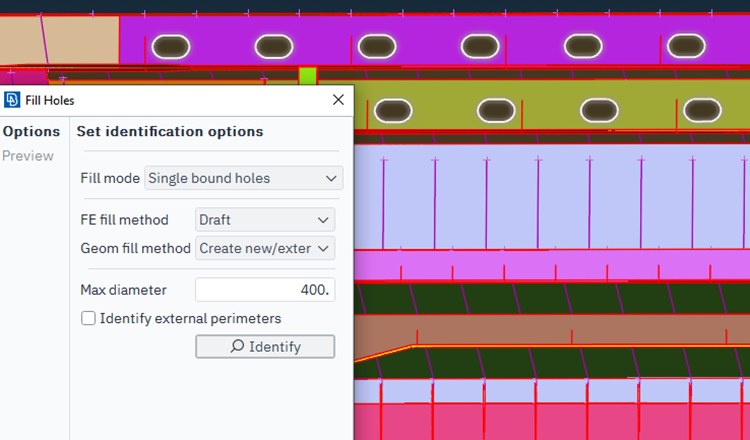The image size is (750, 440).
Task: Click the Identify button
Action: point(265,346)
